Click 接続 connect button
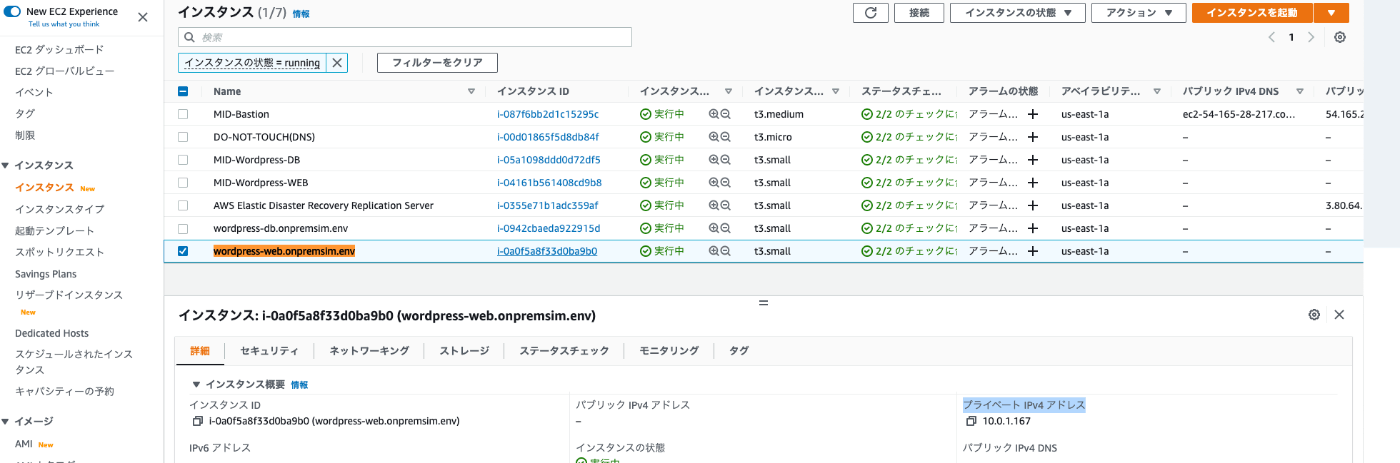 coord(919,13)
